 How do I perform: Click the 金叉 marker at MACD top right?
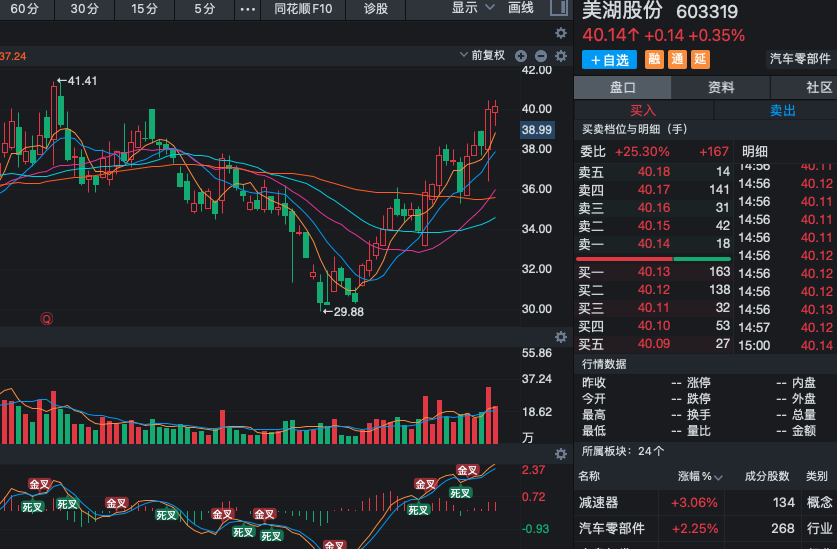[467, 470]
